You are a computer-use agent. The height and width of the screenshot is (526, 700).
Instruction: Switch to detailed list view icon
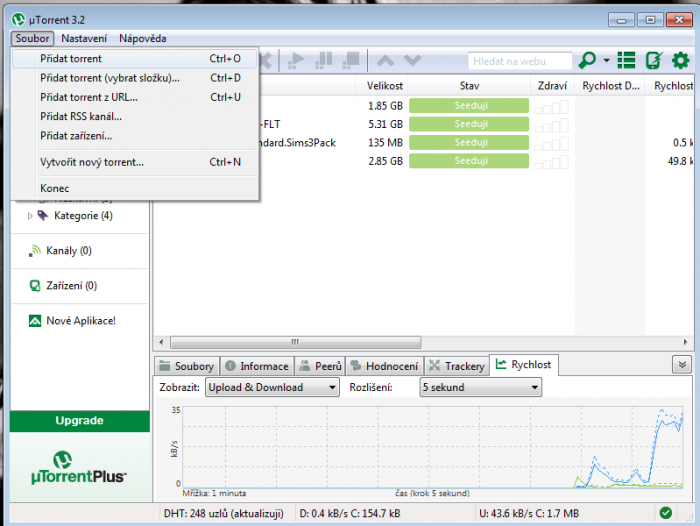627,61
